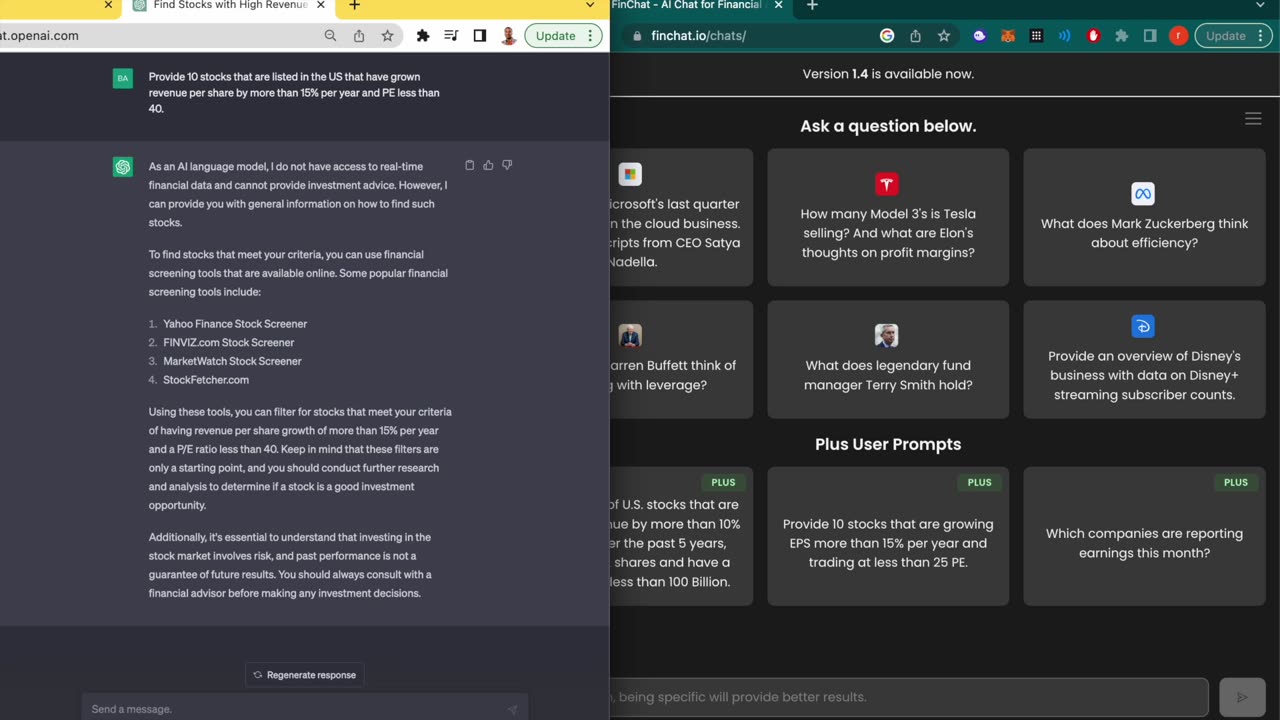Viewport: 1280px width, 720px height.
Task: Click blue sound waves extension icon
Action: pos(1064,36)
